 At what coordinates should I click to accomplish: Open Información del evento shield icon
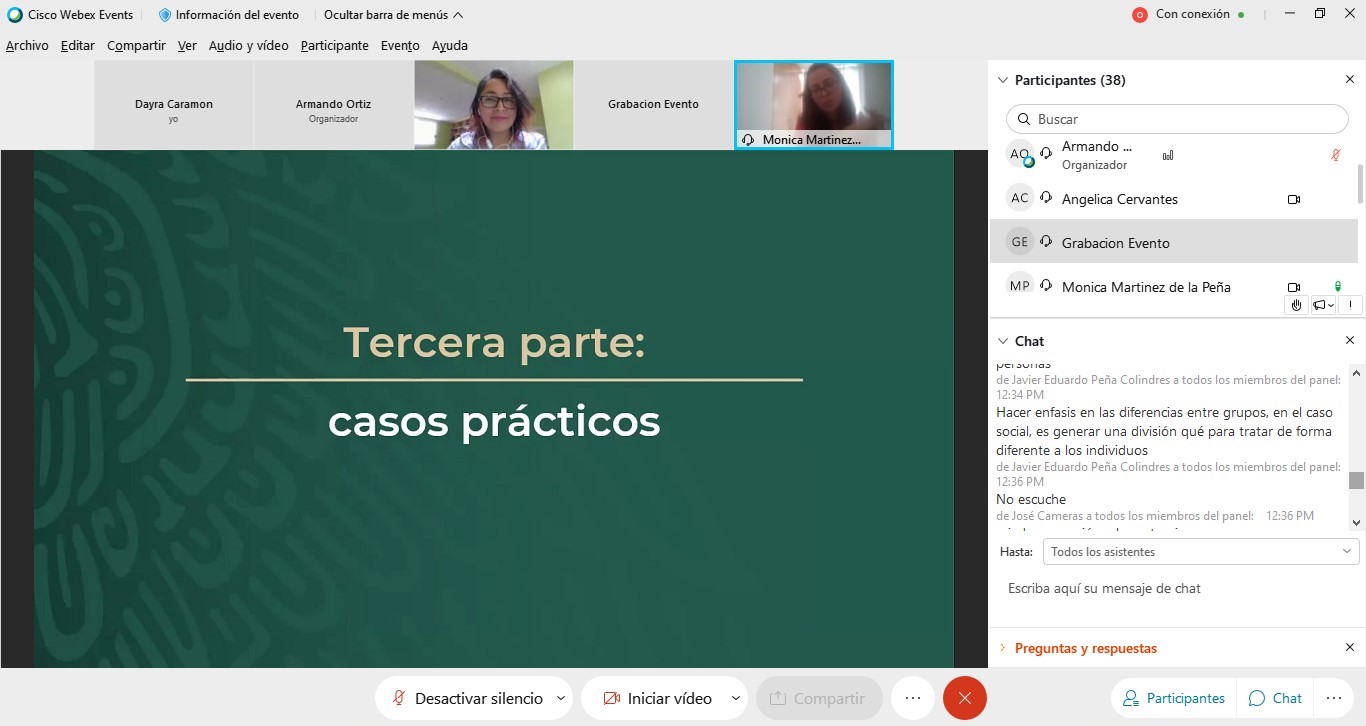(165, 15)
